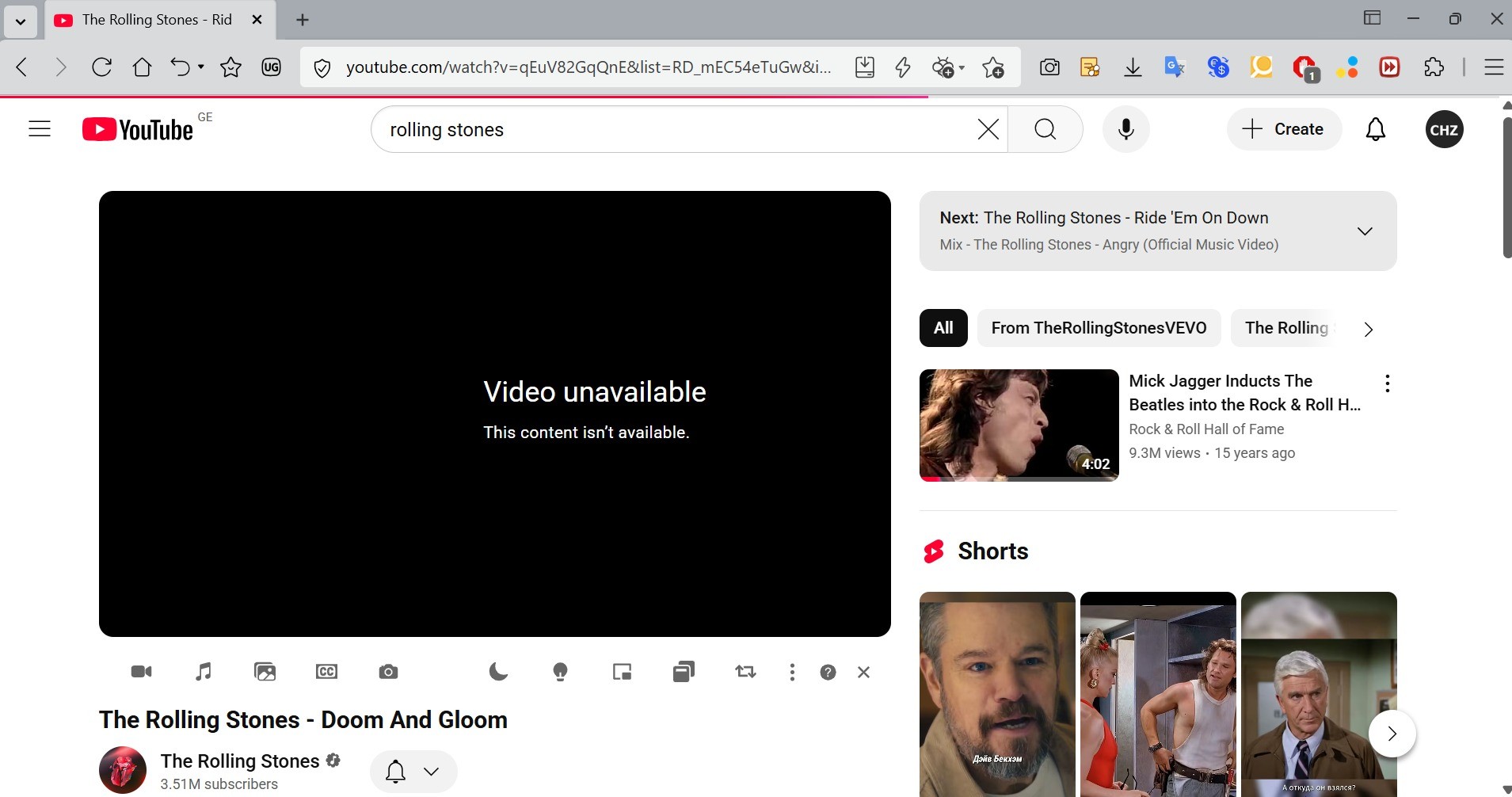Screen dimensions: 1512x797
Task: Click the closed captions CC icon below video
Action: pyautogui.click(x=326, y=672)
